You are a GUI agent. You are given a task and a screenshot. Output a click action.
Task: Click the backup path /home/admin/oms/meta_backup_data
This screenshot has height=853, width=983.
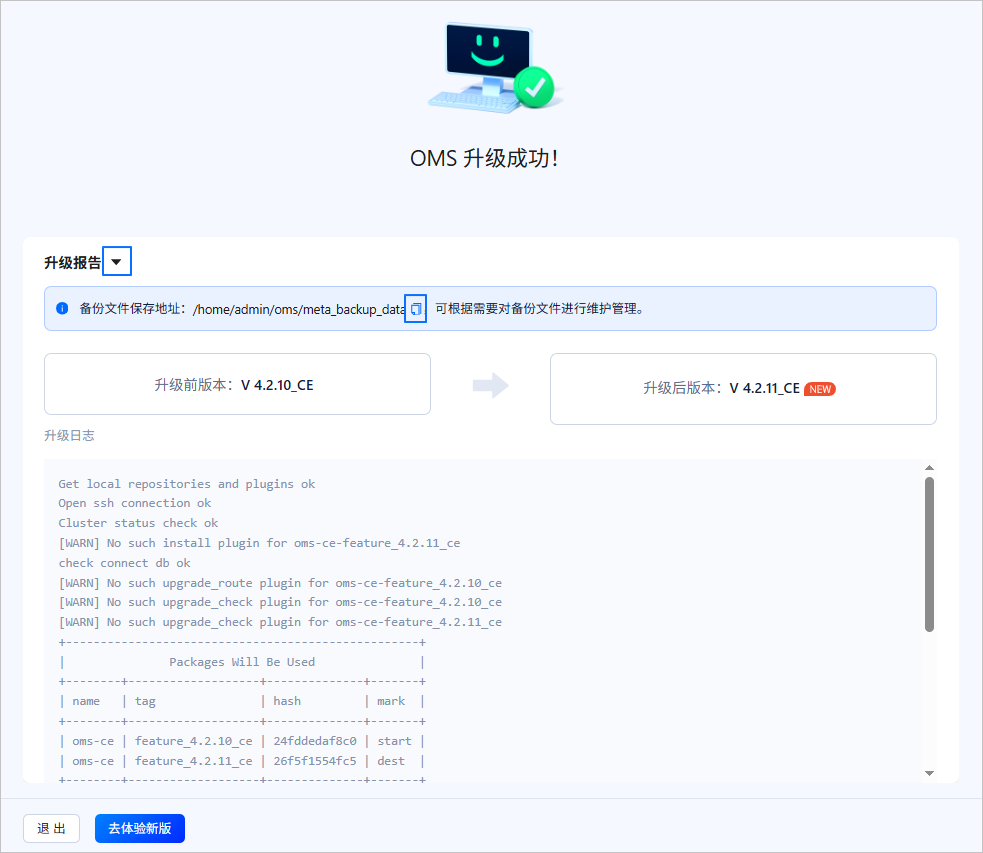[298, 309]
